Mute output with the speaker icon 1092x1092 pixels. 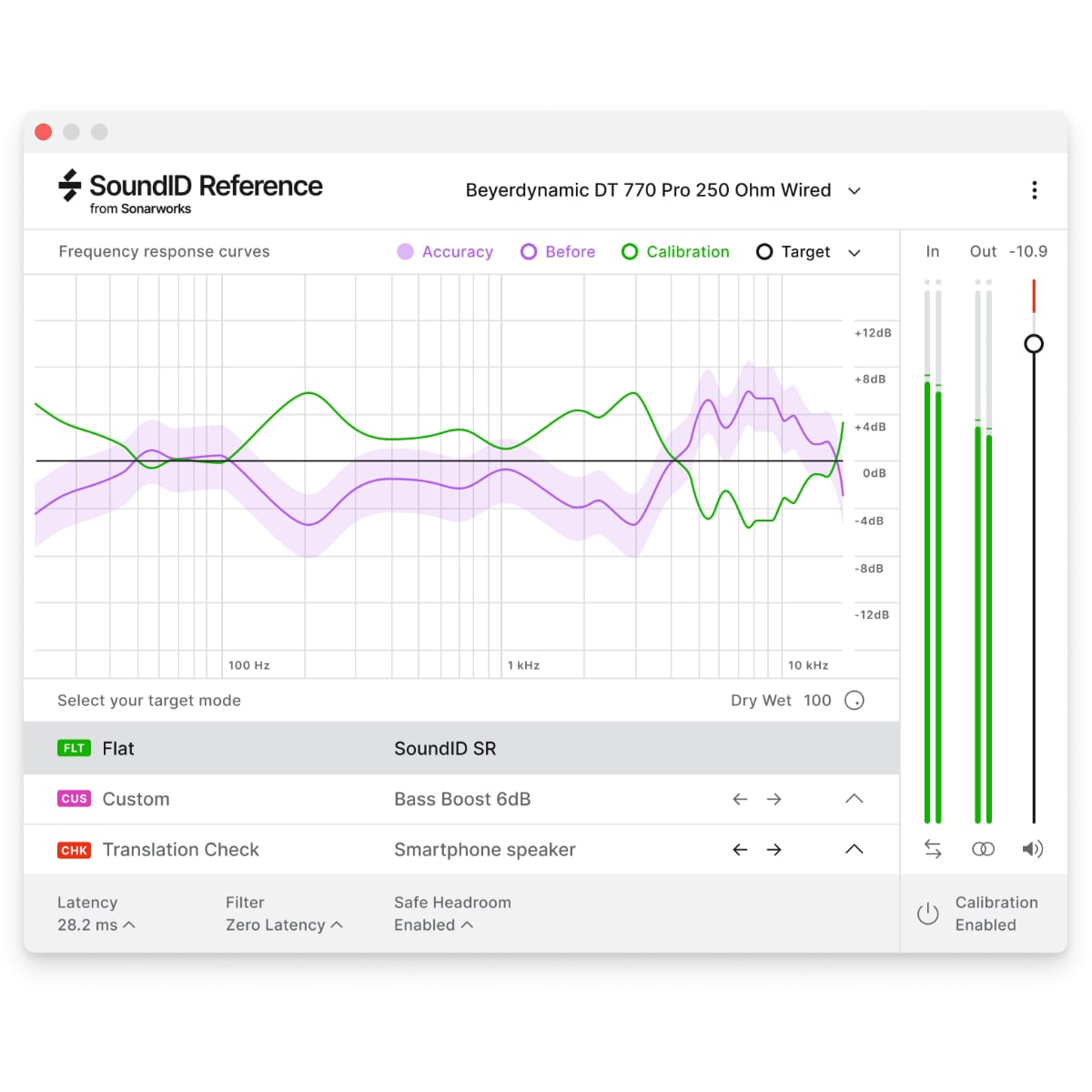point(1032,849)
